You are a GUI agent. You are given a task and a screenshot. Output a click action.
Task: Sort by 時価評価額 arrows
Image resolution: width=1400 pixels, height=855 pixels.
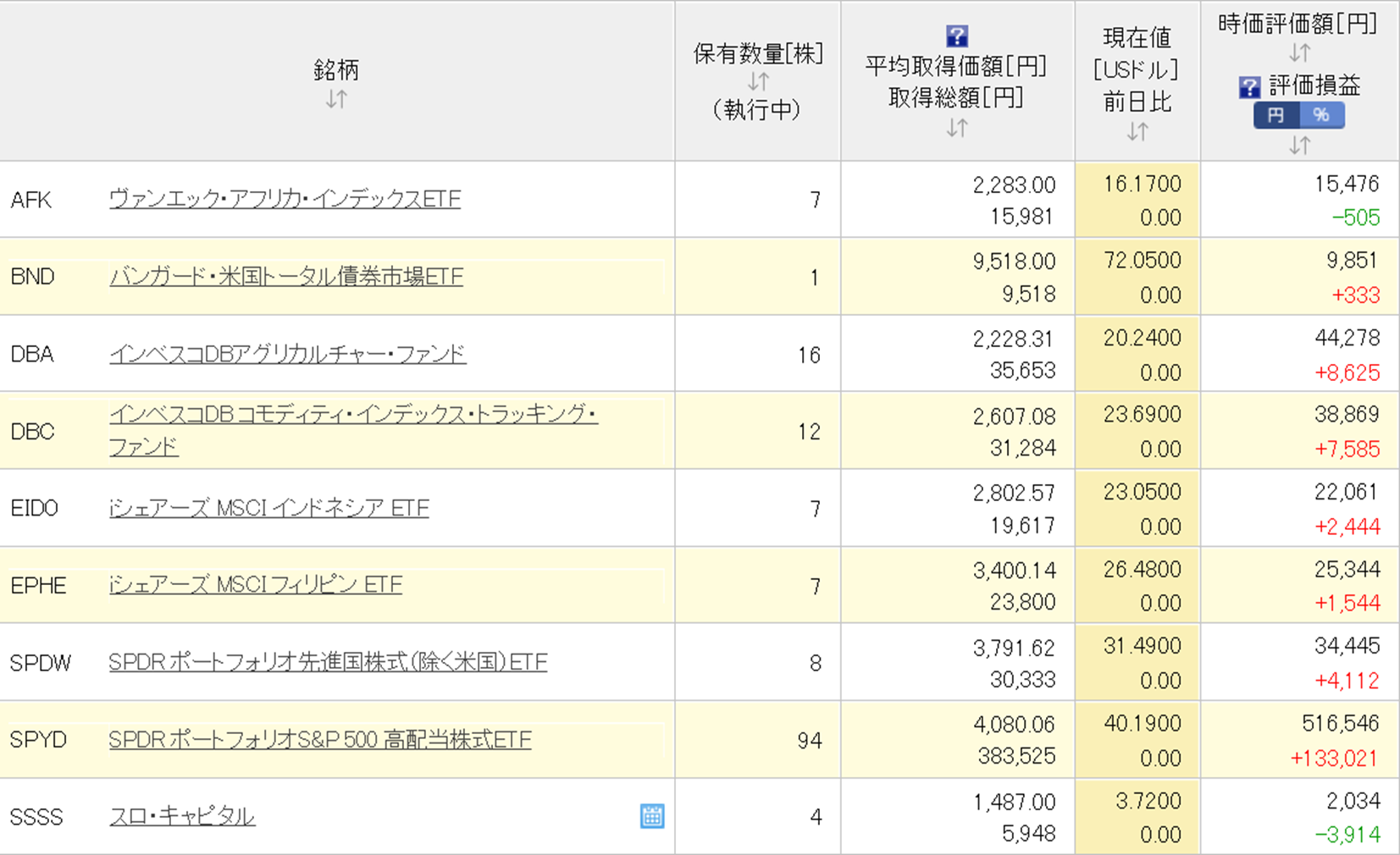[1298, 53]
